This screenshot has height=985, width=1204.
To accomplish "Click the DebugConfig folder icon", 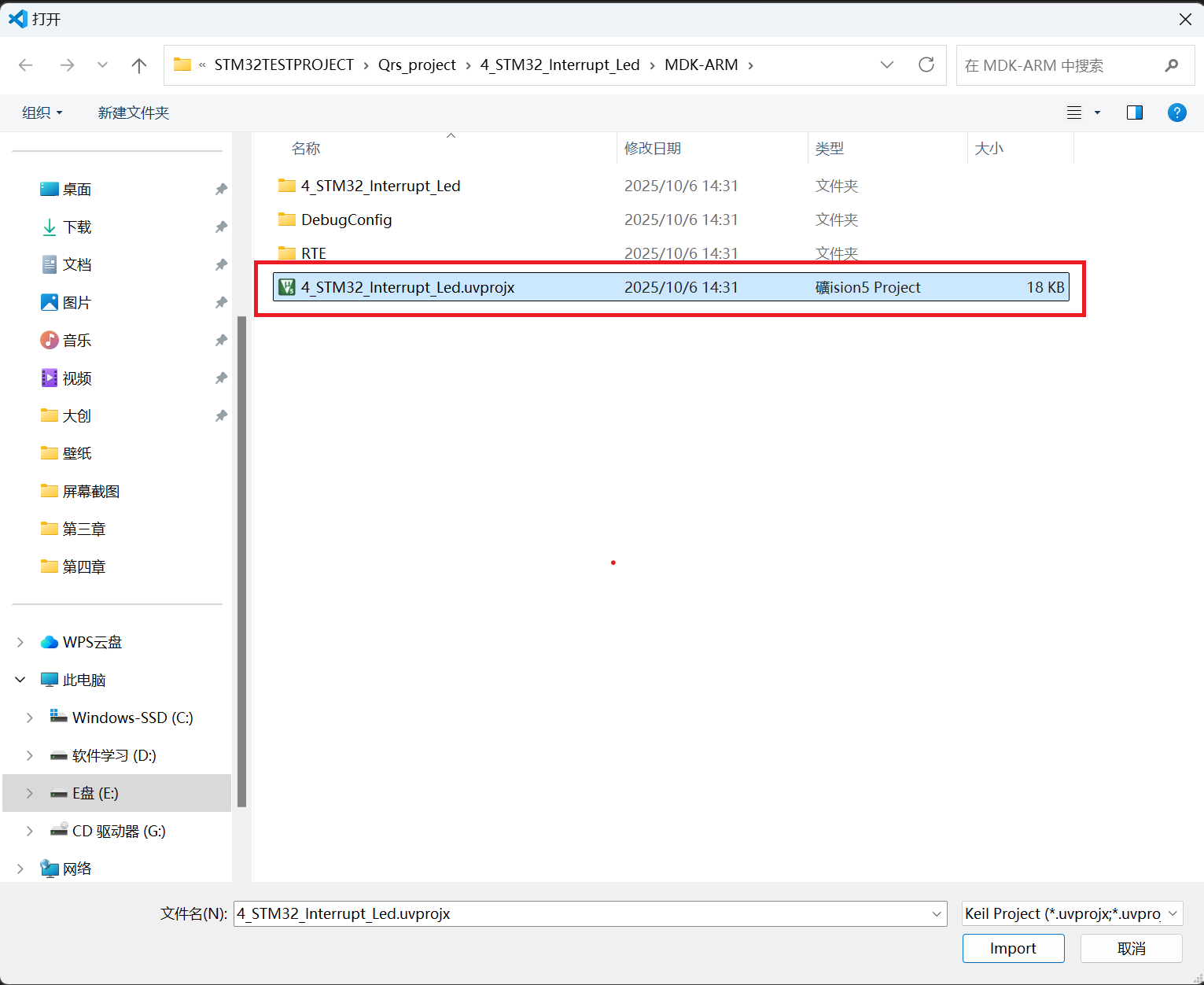I will (x=287, y=220).
